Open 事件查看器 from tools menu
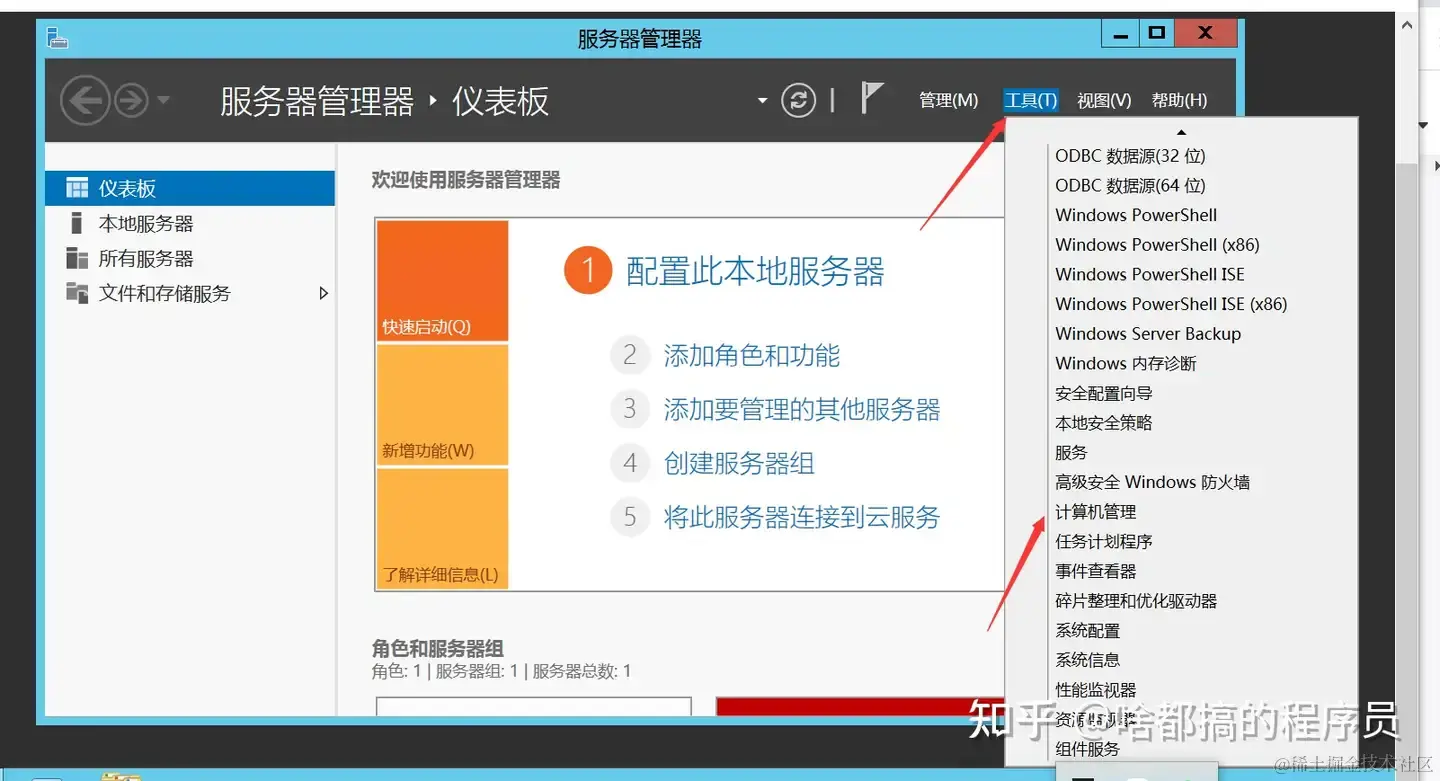 [1096, 571]
